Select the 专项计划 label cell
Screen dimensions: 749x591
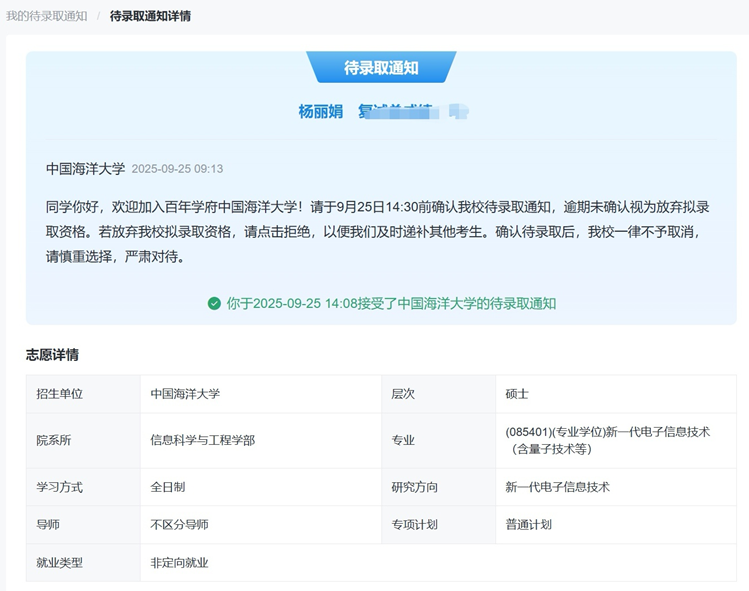click(x=439, y=525)
